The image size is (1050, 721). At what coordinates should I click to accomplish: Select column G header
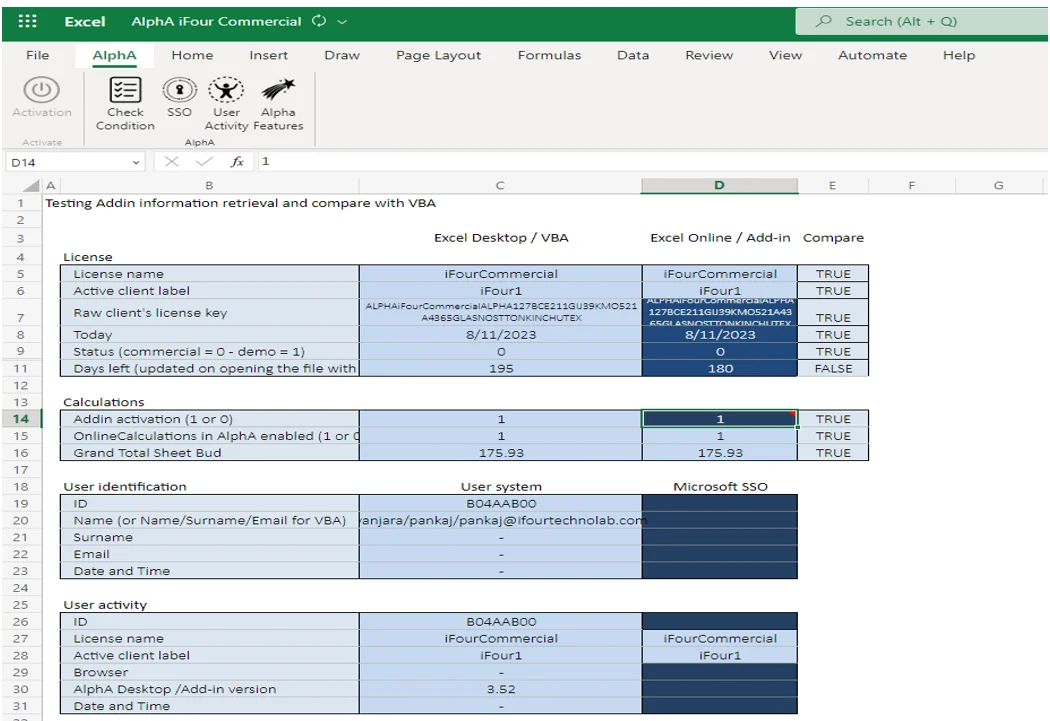[998, 185]
